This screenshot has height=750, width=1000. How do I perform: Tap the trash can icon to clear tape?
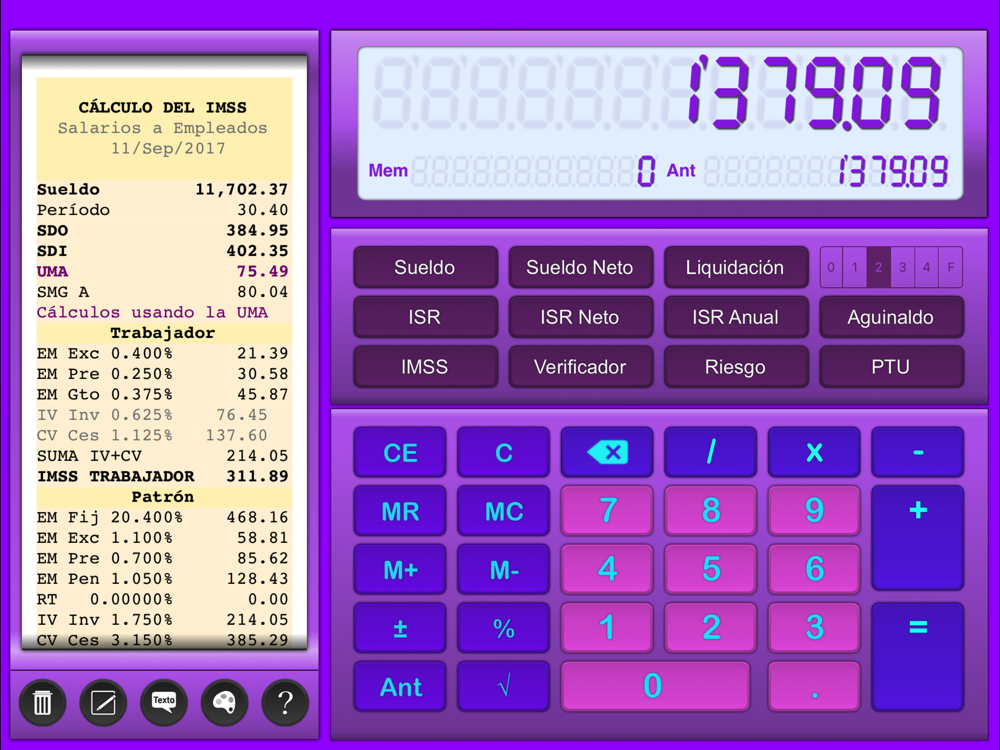42,703
